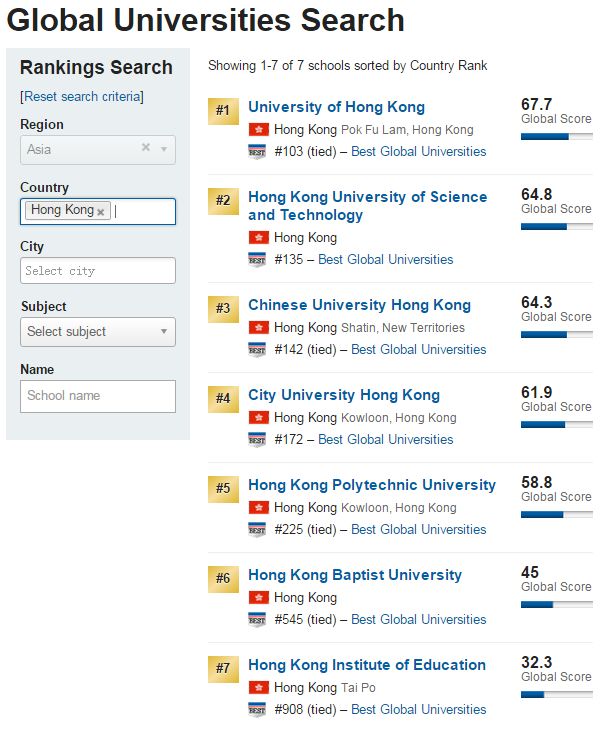Click the 32.3 global score bar

coord(556,695)
